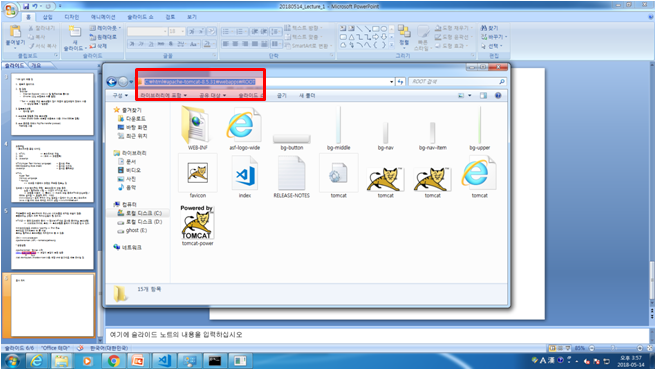Viewport: 656px width, 370px height.
Task: Open 구성 dropdown in Explorer toolbar
Action: [x=120, y=95]
